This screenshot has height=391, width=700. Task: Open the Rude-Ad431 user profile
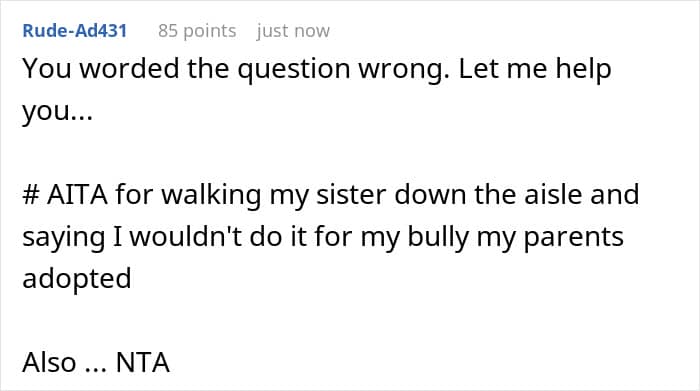tap(75, 31)
